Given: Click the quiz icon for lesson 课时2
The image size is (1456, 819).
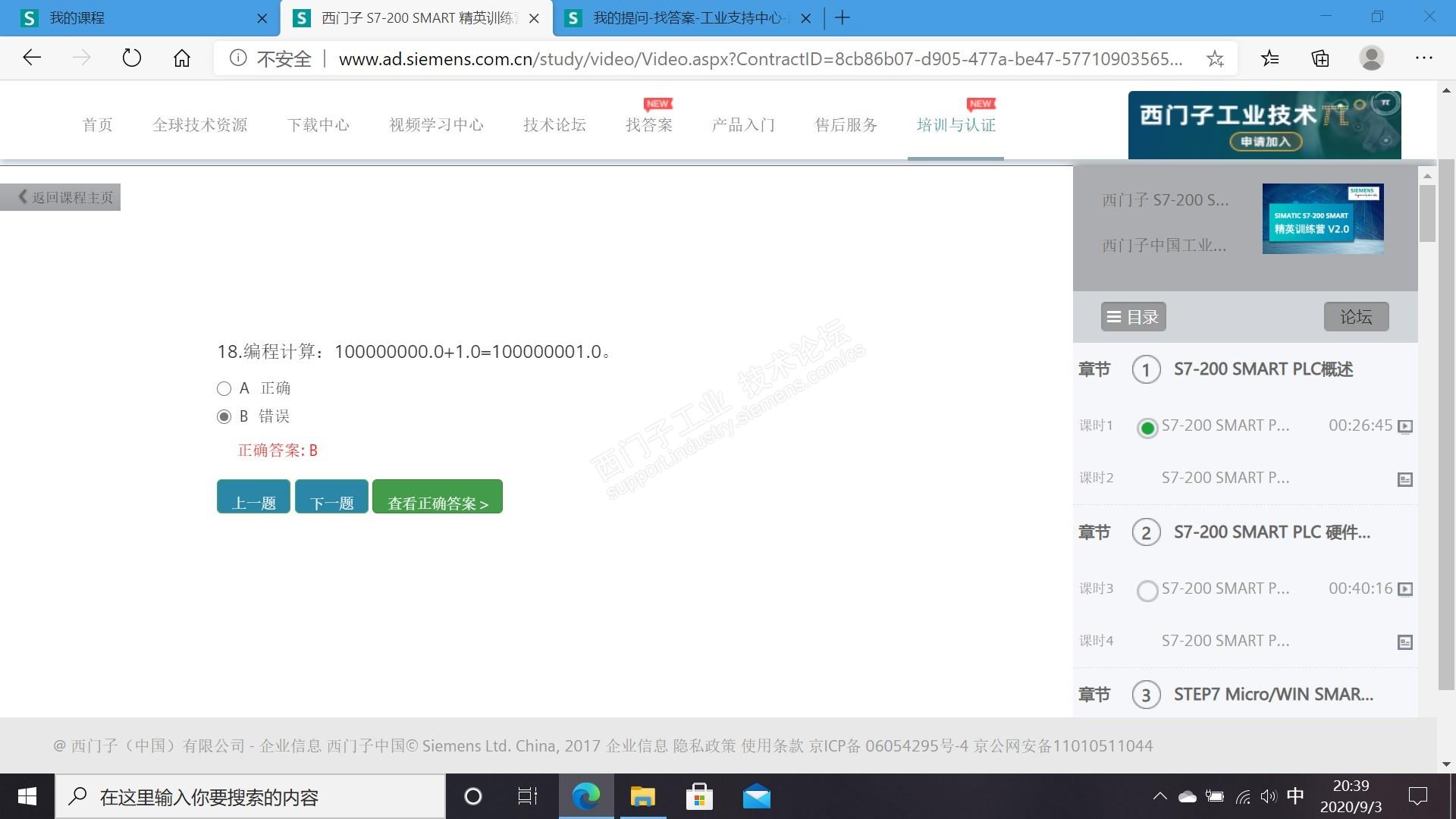Looking at the screenshot, I should click(1404, 479).
